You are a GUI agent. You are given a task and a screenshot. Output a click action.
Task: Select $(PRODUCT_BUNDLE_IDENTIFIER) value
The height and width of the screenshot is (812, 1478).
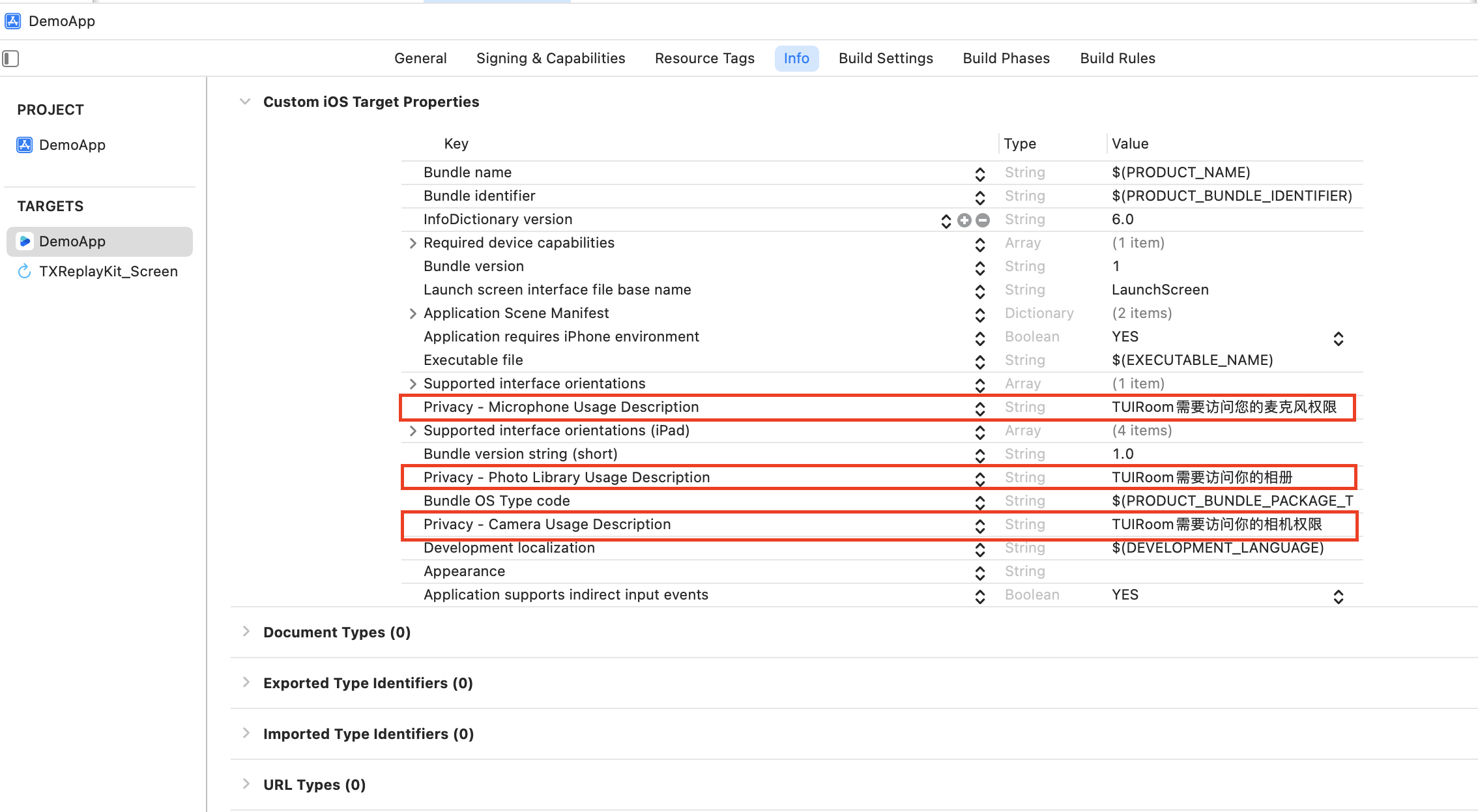1232,196
